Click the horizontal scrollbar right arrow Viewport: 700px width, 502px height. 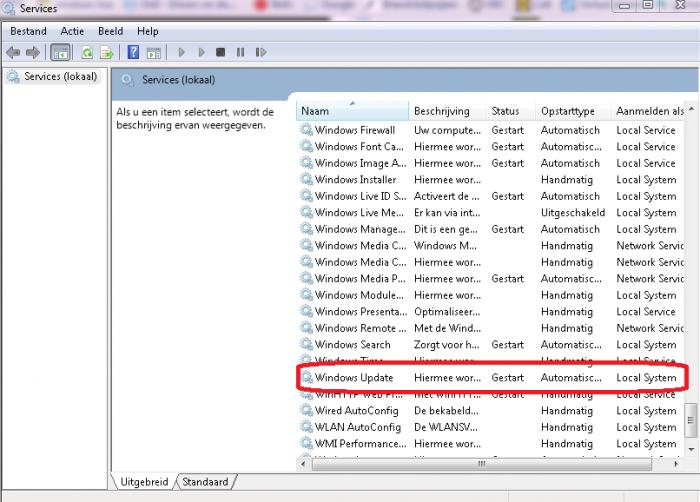click(x=676, y=464)
